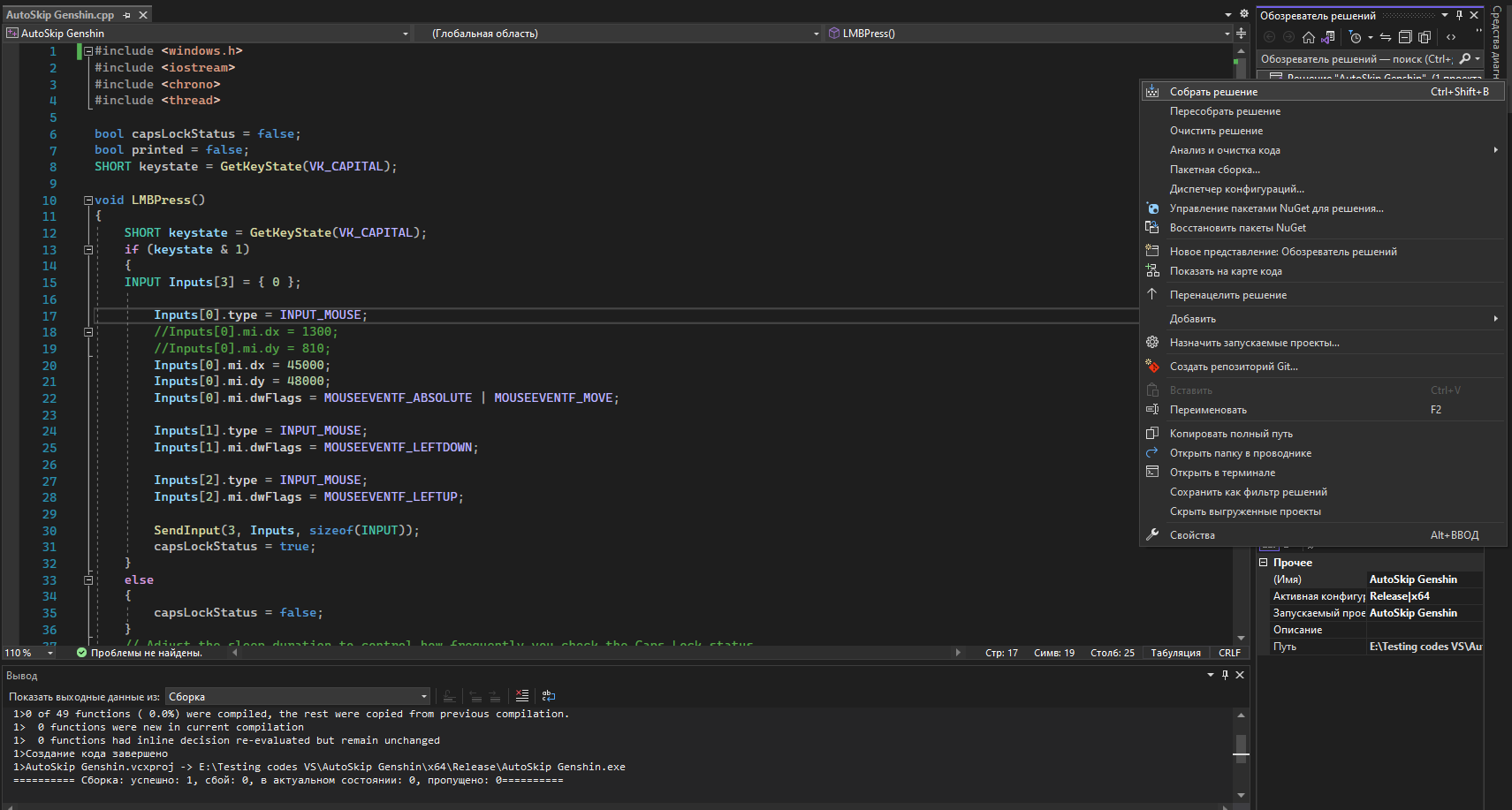1512x810 pixels.
Task: Click the Git repository create icon
Action: coord(1152,367)
